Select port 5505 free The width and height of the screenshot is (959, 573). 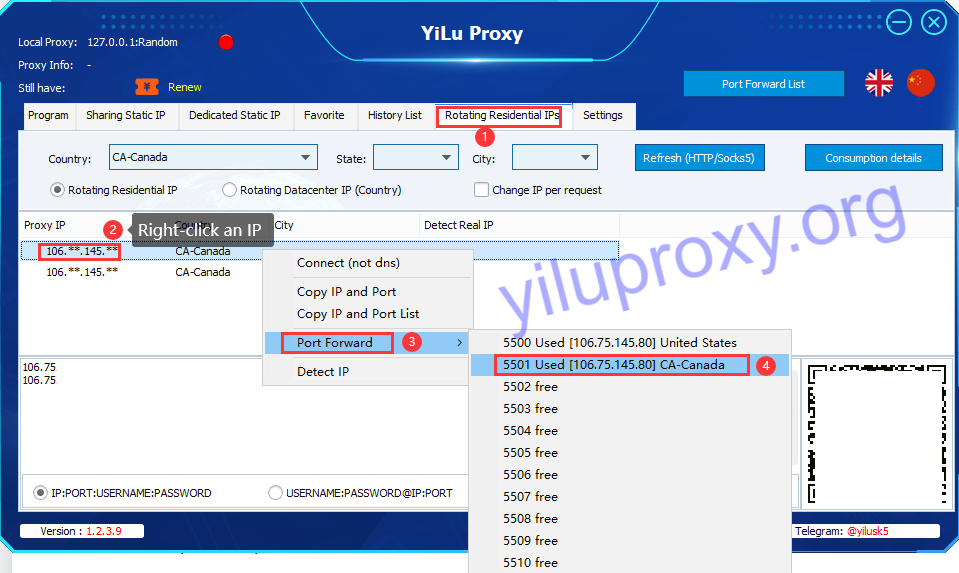pyautogui.click(x=630, y=453)
